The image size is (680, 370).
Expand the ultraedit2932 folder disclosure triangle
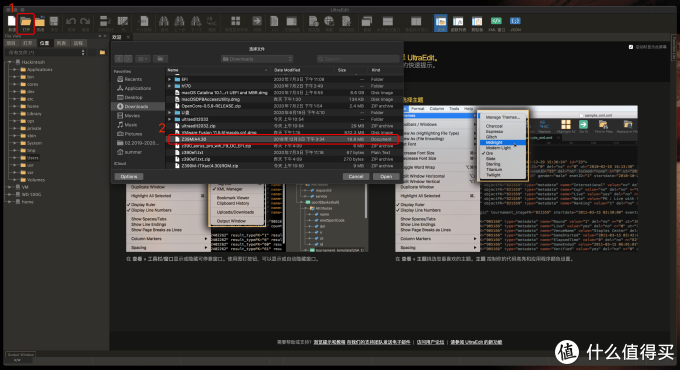tap(170, 119)
